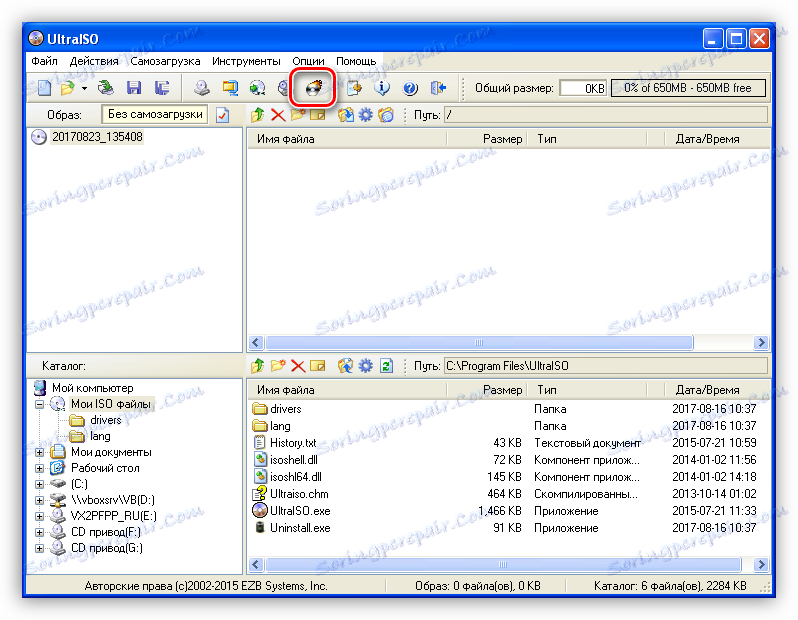Click Up folder icon in image toolbar
Screen dimensions: 798x620
(x=258, y=115)
